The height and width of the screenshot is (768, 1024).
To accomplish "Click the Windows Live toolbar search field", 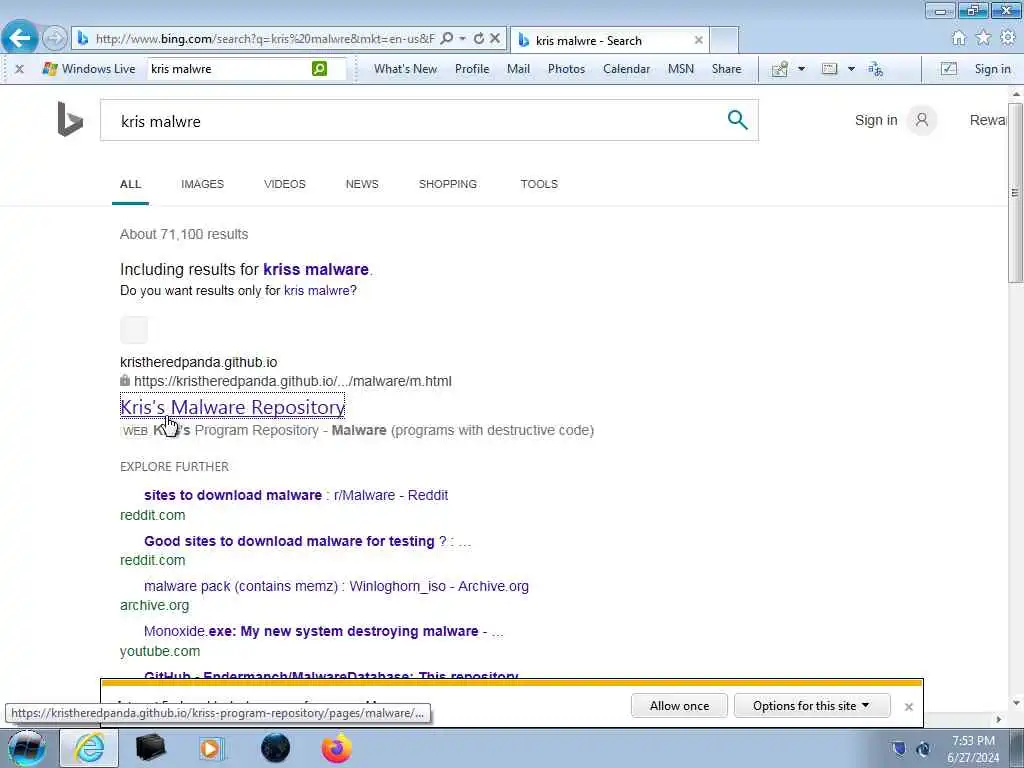I will tap(229, 69).
